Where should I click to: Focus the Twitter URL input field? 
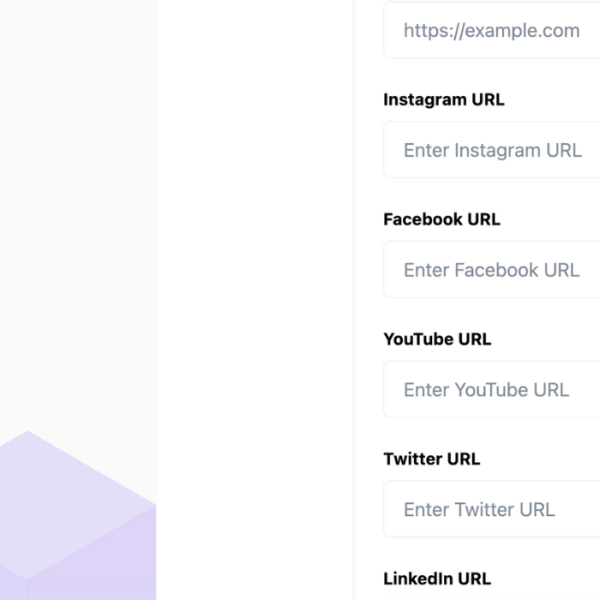coord(491,510)
